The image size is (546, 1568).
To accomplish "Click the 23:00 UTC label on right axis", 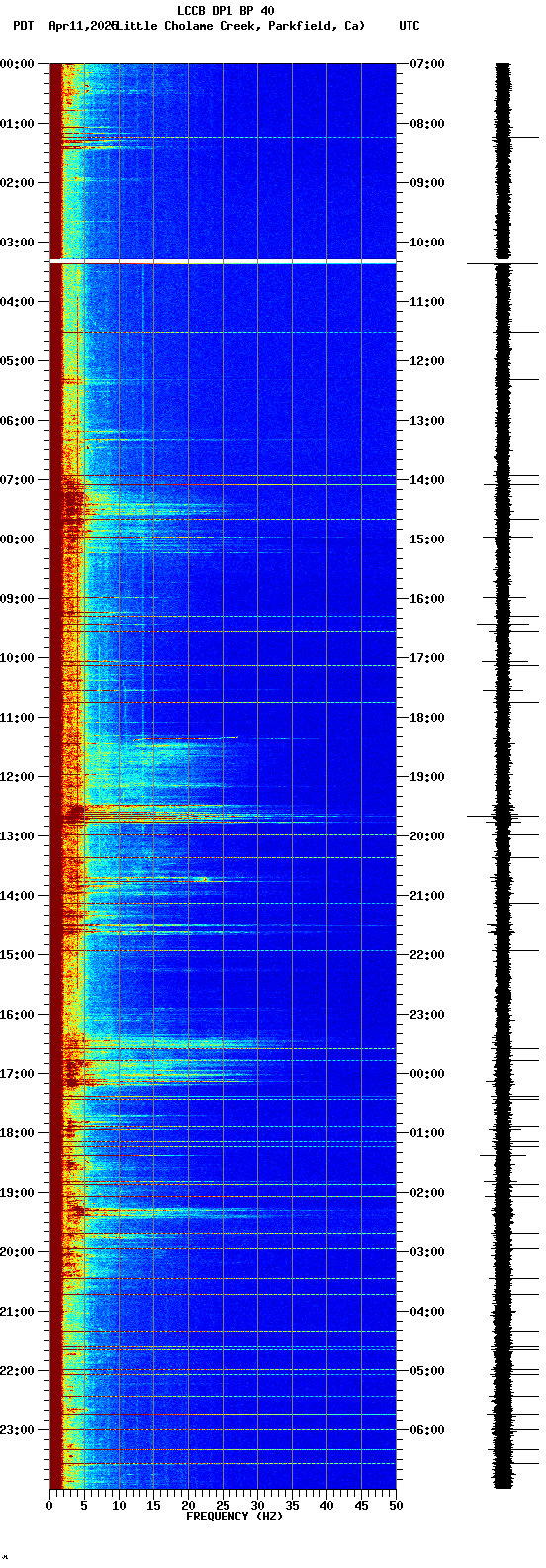I will (x=427, y=1015).
